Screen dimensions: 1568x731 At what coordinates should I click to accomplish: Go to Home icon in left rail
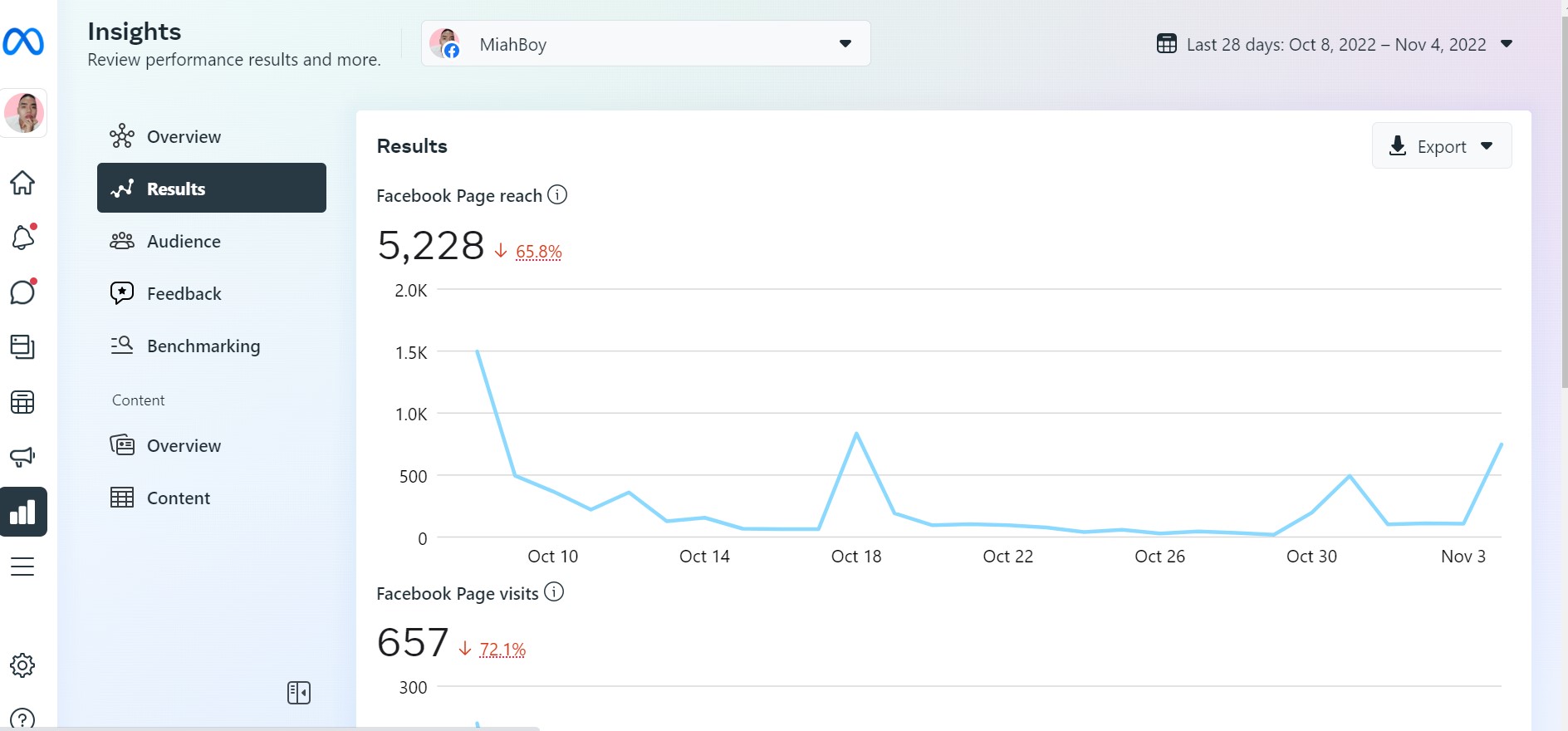pos(22,183)
